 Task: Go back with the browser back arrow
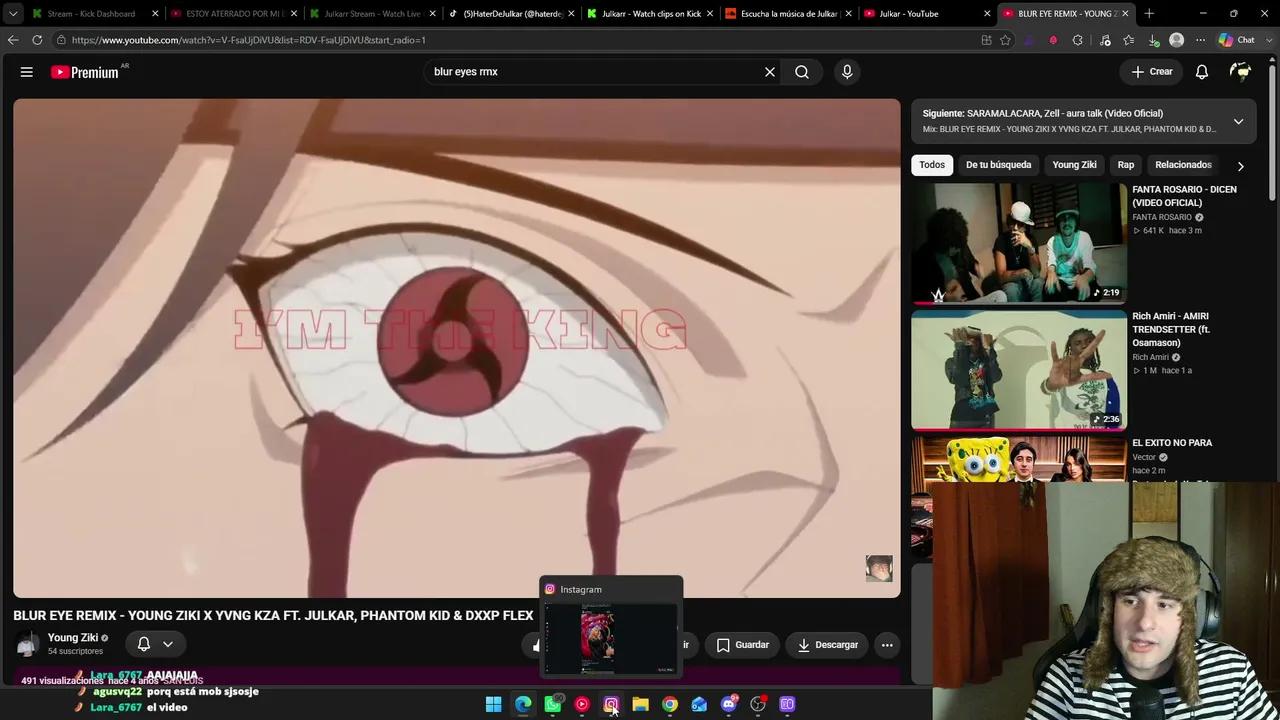[x=13, y=40]
